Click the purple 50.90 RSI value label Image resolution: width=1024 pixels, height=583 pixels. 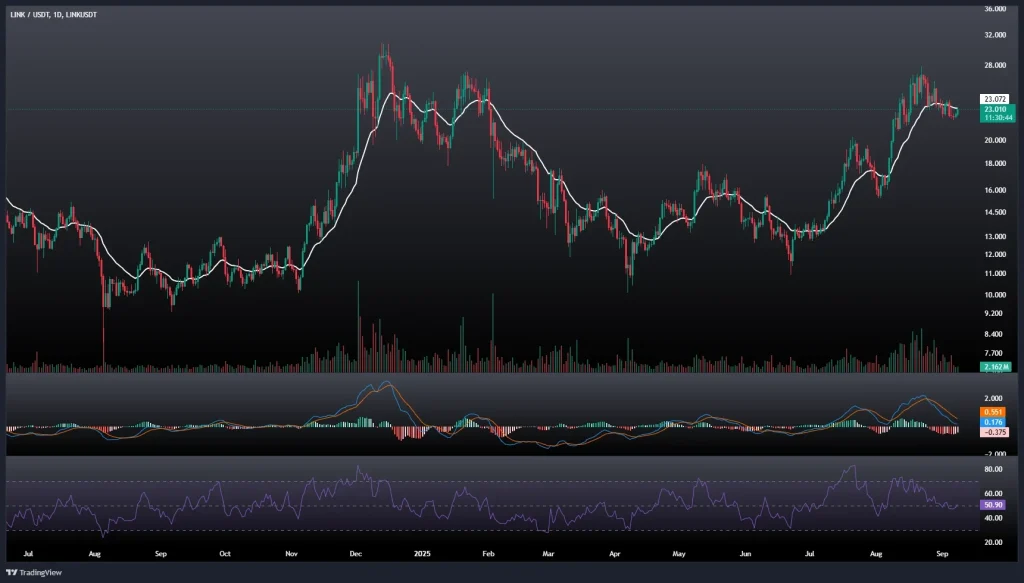pyautogui.click(x=994, y=507)
